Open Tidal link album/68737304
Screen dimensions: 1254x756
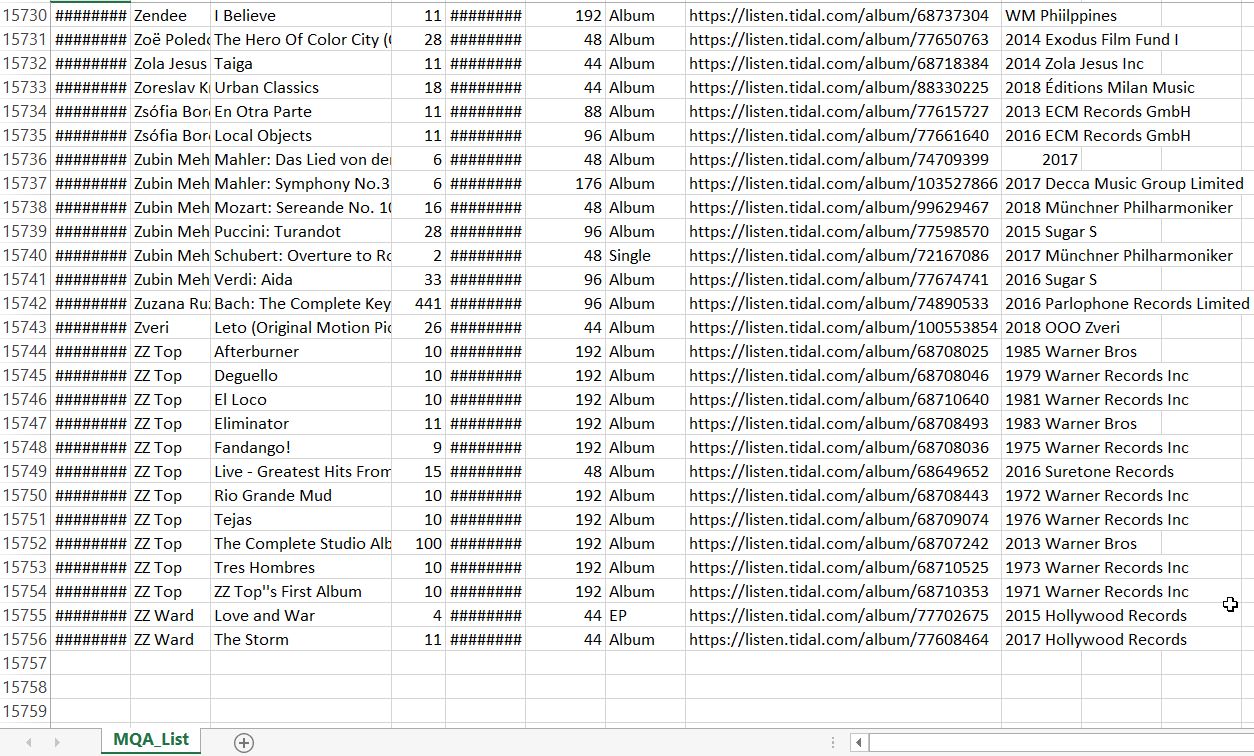[844, 16]
